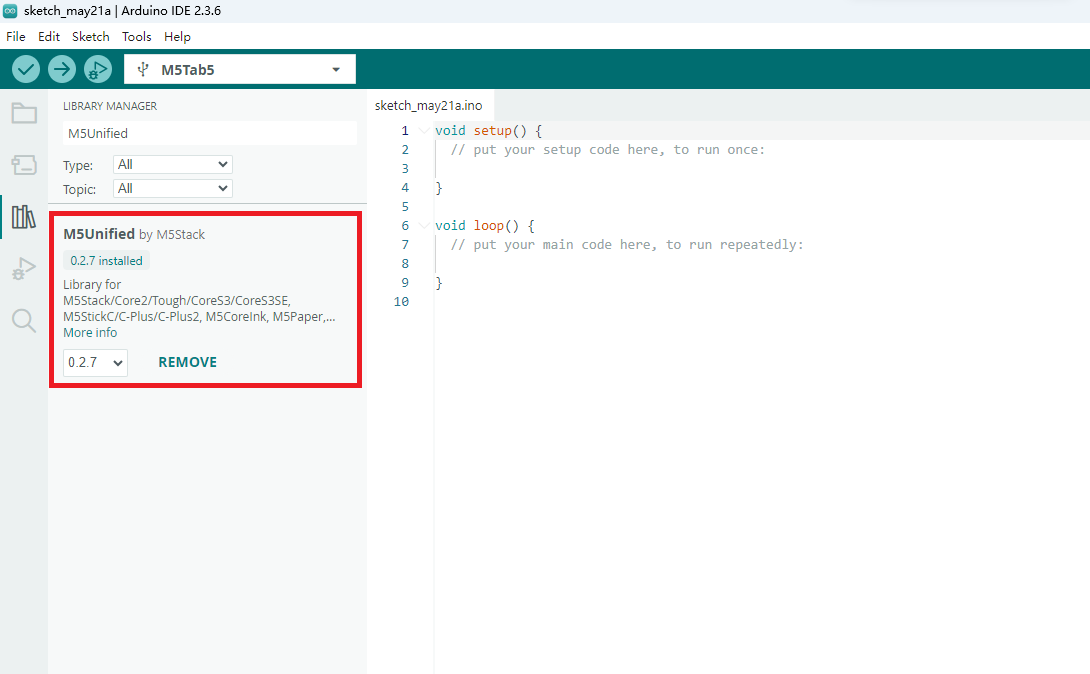Open the File menu
Viewport: 1090px width, 674px height.
tap(15, 37)
